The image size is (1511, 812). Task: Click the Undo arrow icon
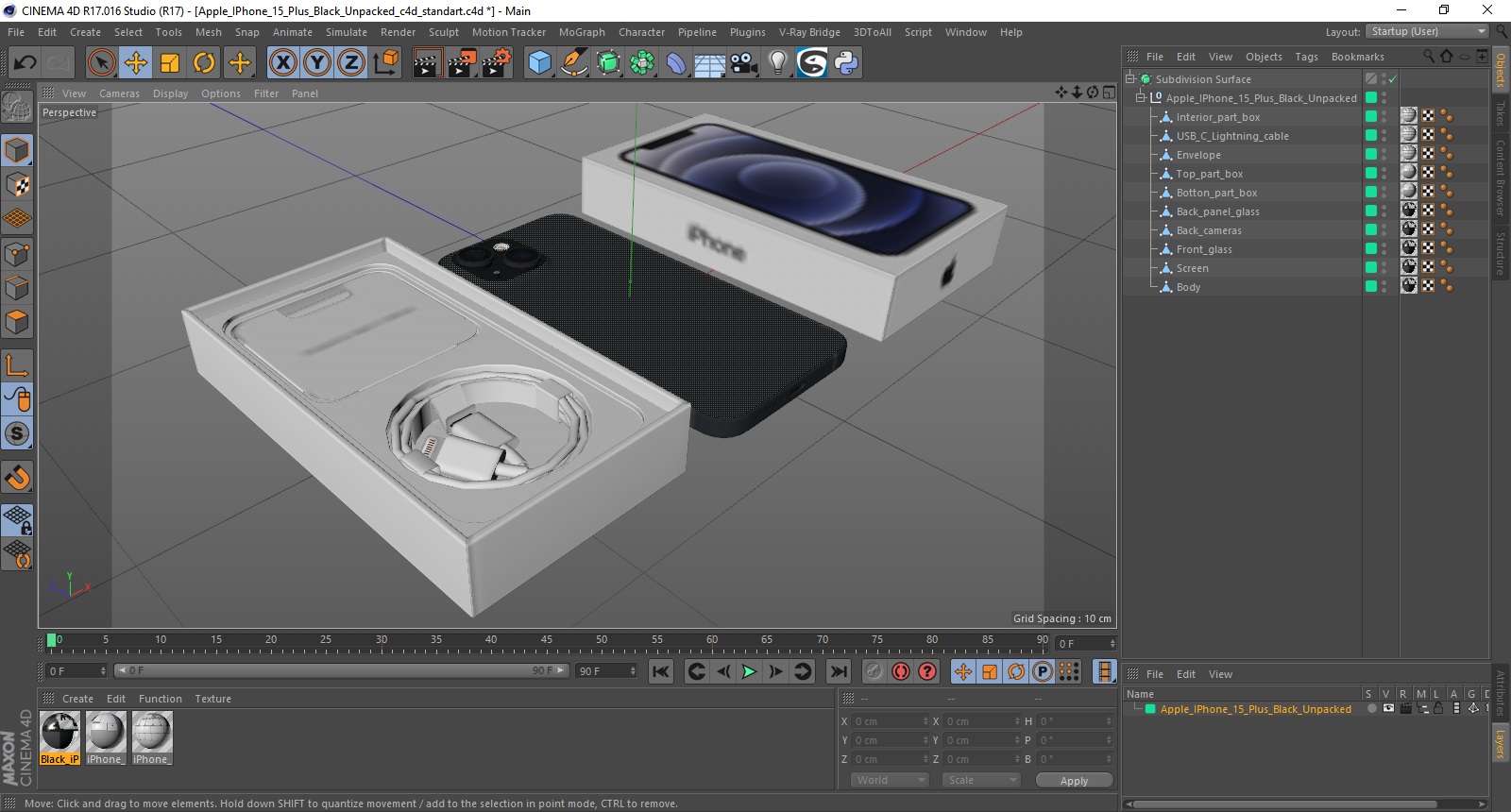pos(25,63)
